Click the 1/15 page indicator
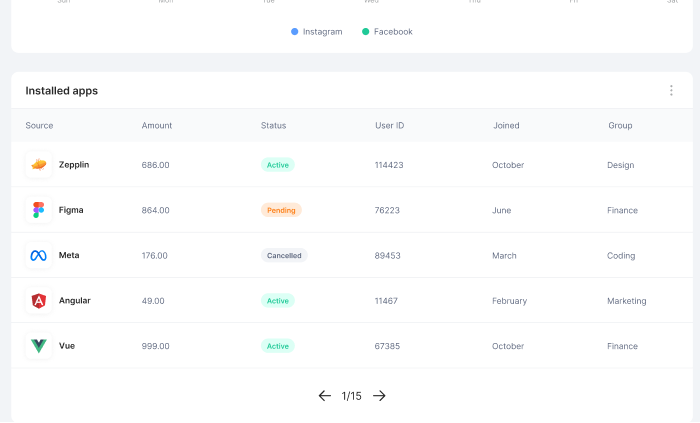 coord(351,396)
